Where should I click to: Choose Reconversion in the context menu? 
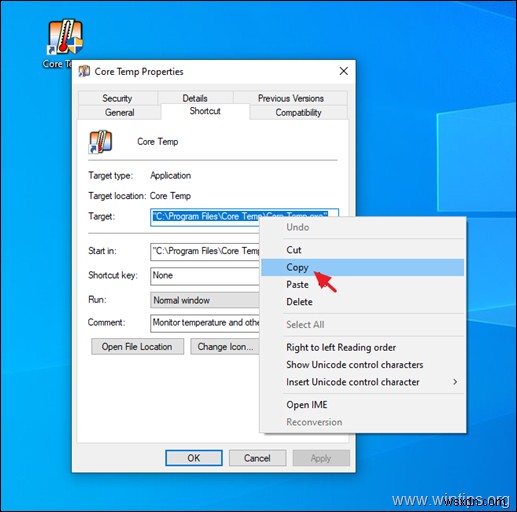pos(362,422)
